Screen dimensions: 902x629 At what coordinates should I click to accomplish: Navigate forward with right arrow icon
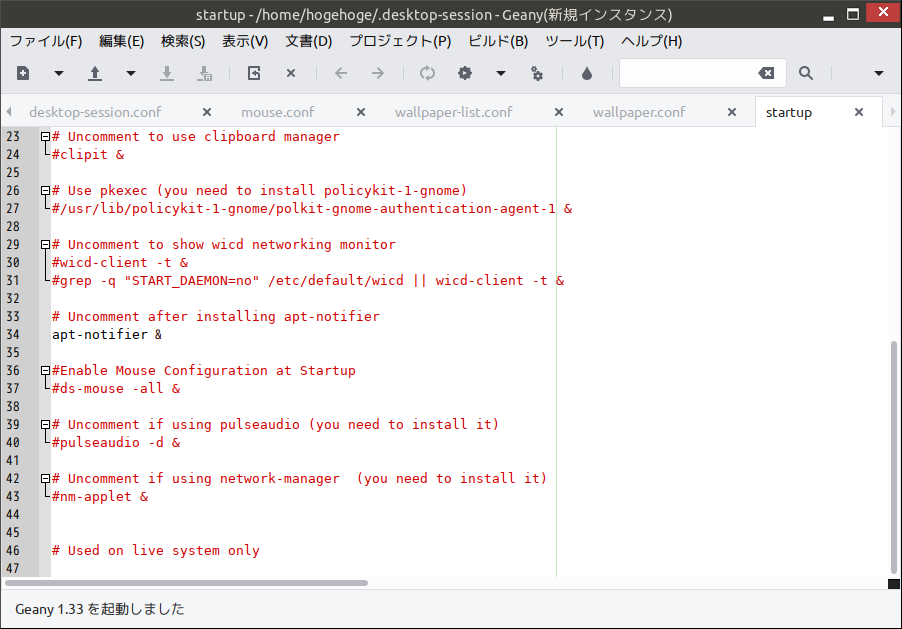click(x=378, y=73)
